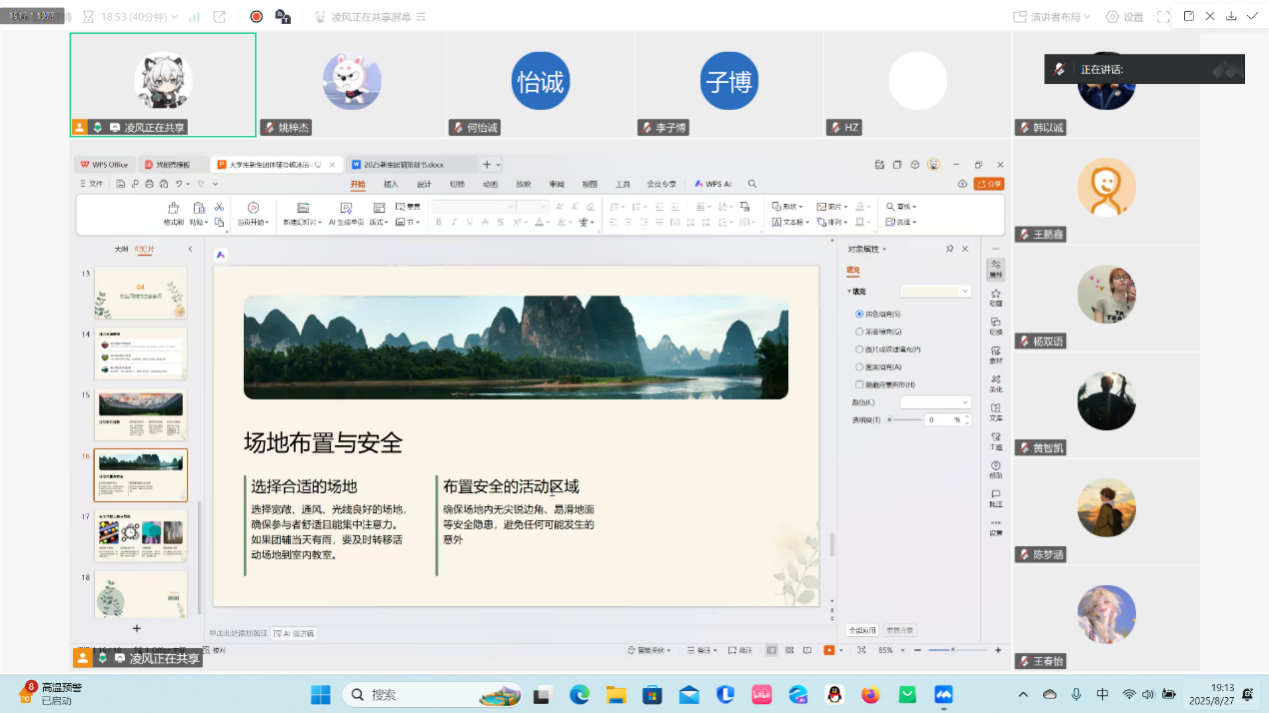Check the 隐藏背景图形 checkbox
Screen dimensions: 1269x713
[860, 385]
